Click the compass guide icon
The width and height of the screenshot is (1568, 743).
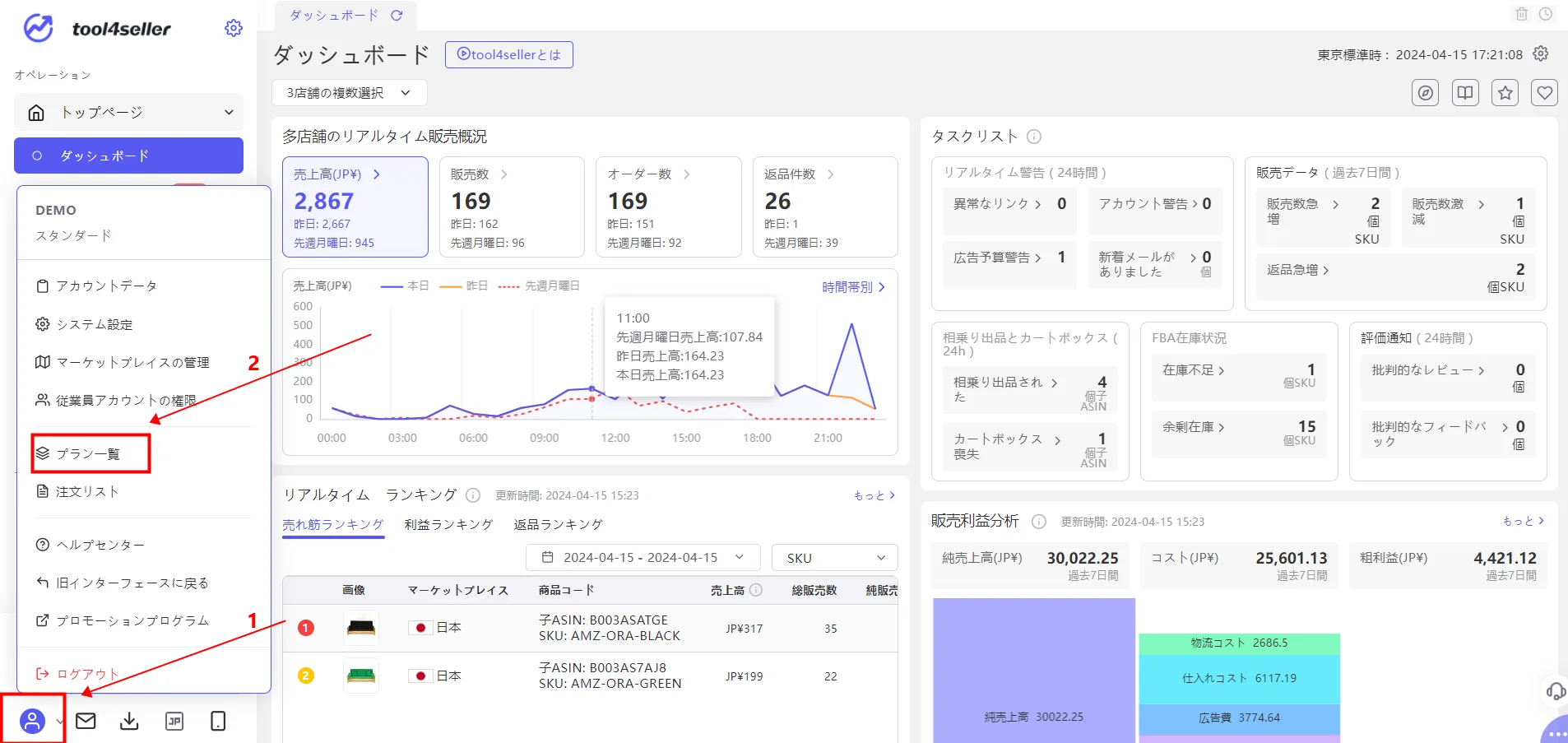click(1425, 93)
